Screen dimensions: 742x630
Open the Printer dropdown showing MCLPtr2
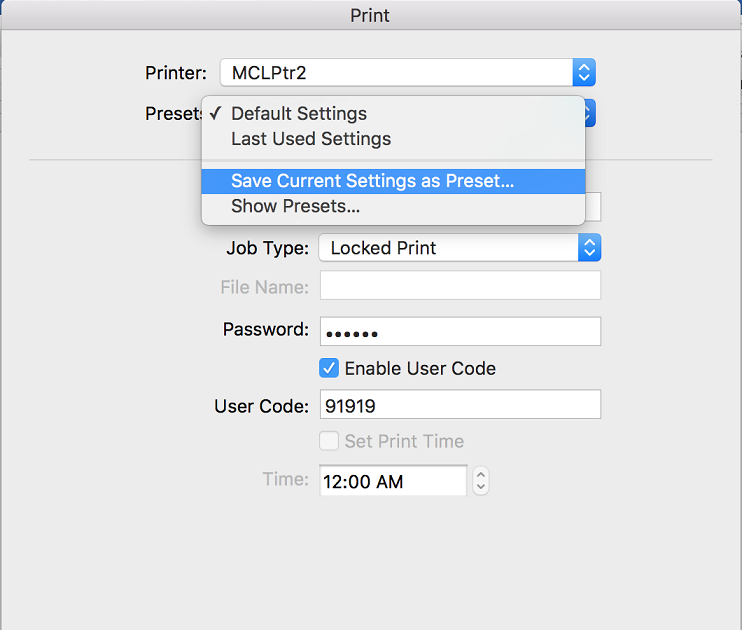point(407,72)
